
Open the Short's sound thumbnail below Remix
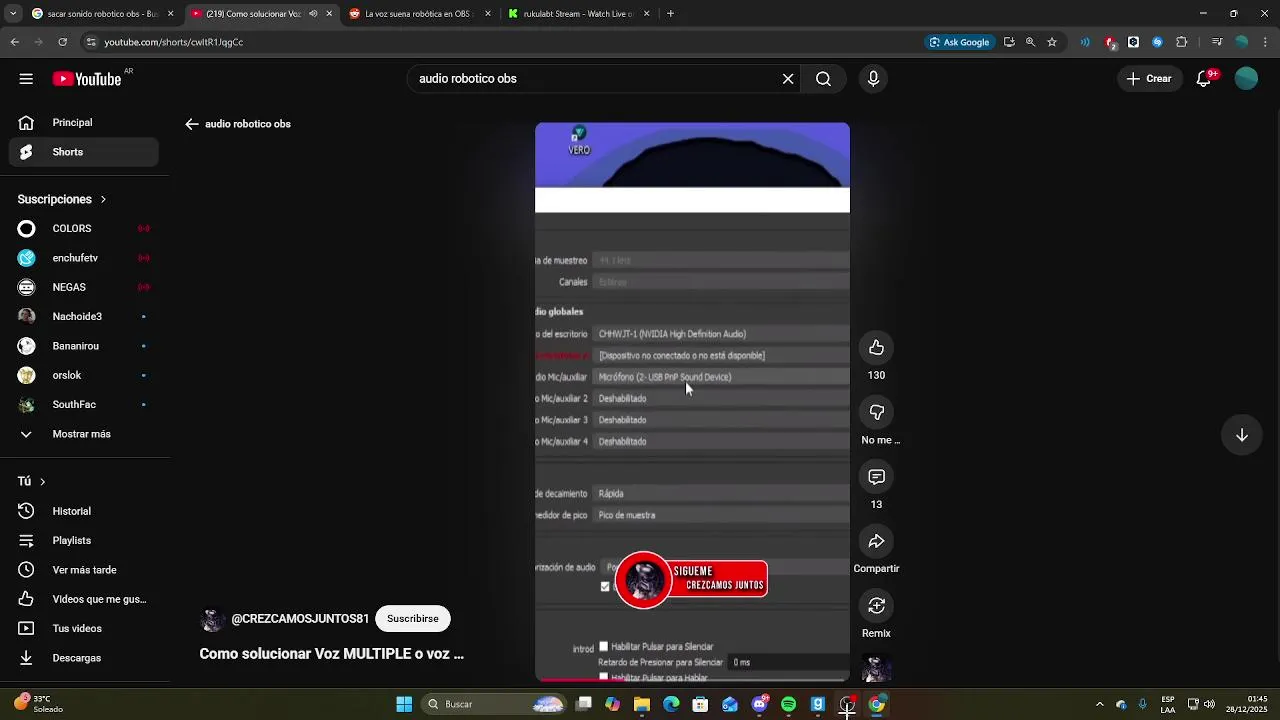tap(876, 668)
